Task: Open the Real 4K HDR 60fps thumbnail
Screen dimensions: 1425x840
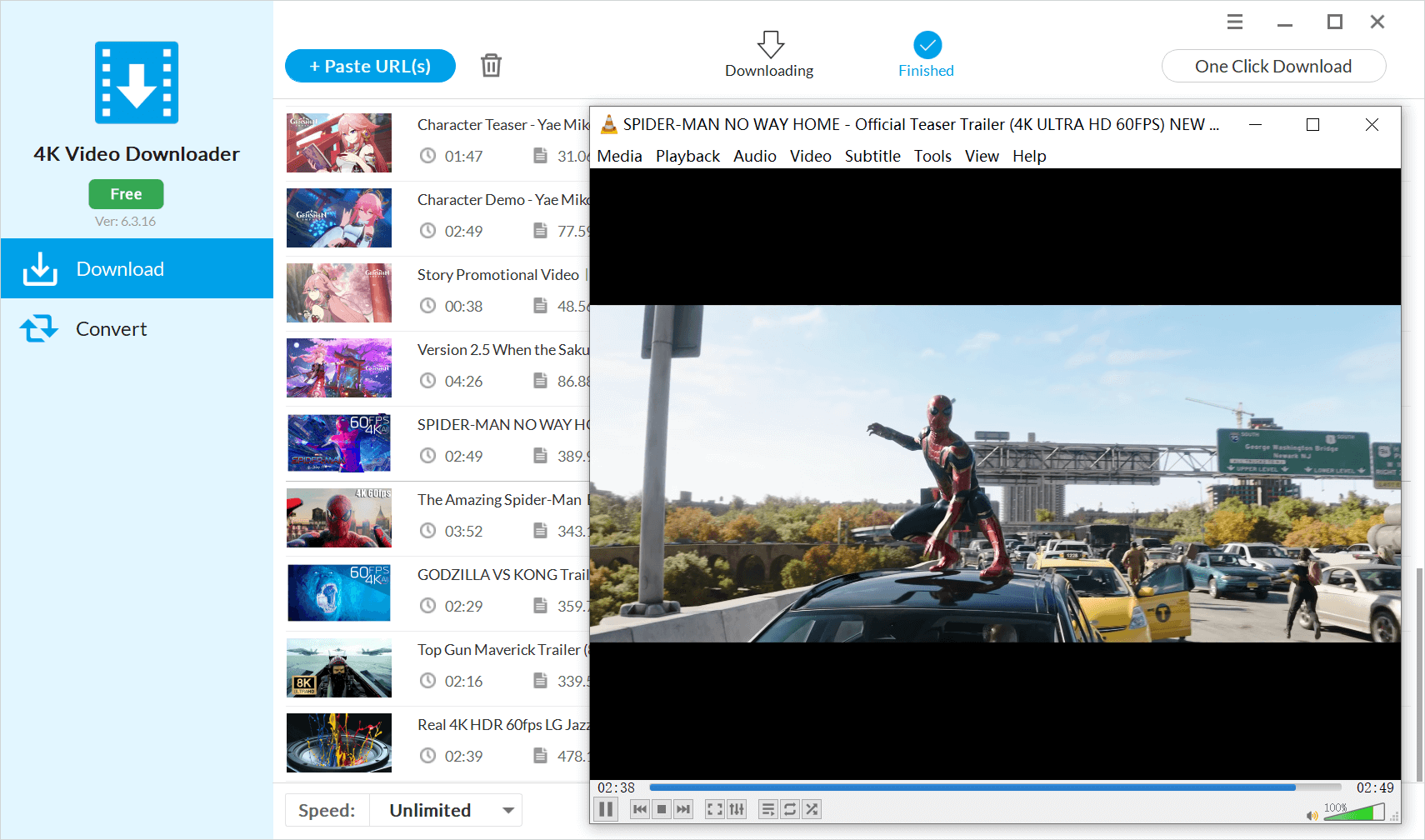Action: pos(339,742)
